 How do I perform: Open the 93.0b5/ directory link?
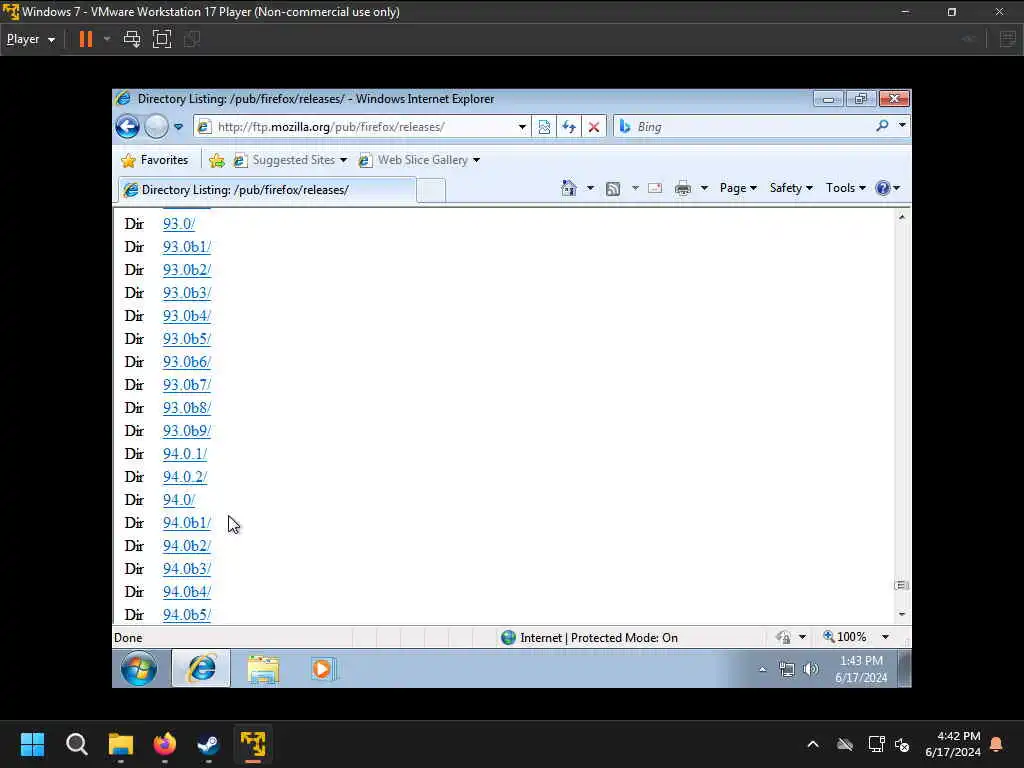click(187, 339)
